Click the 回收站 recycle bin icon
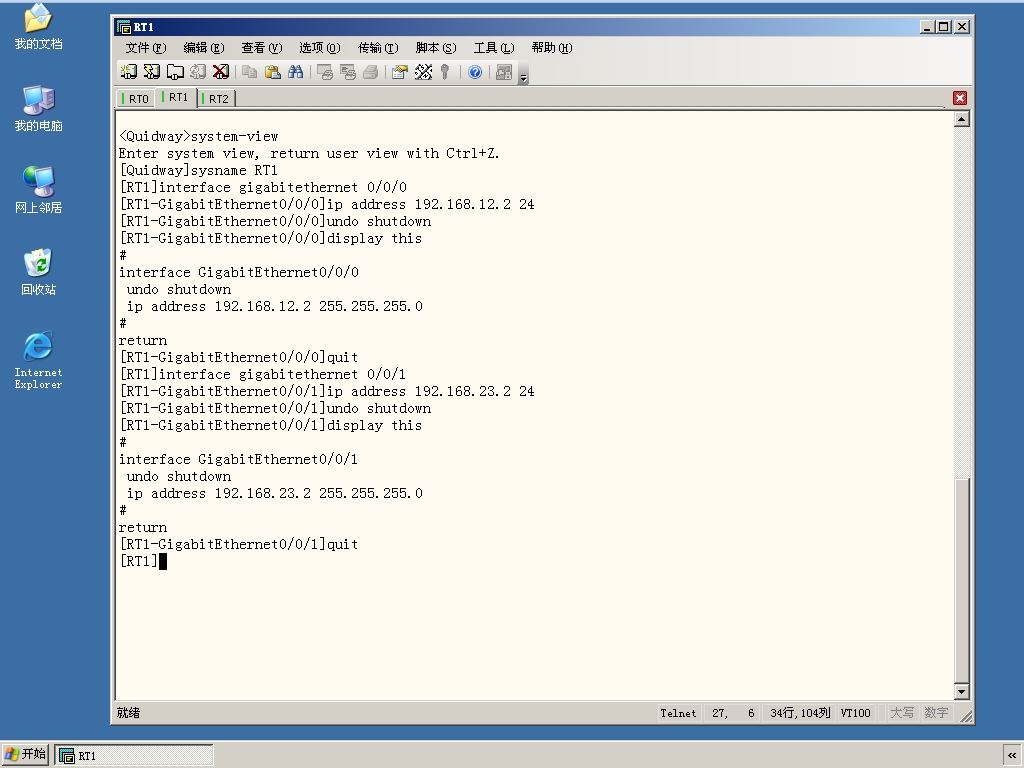 [39, 272]
